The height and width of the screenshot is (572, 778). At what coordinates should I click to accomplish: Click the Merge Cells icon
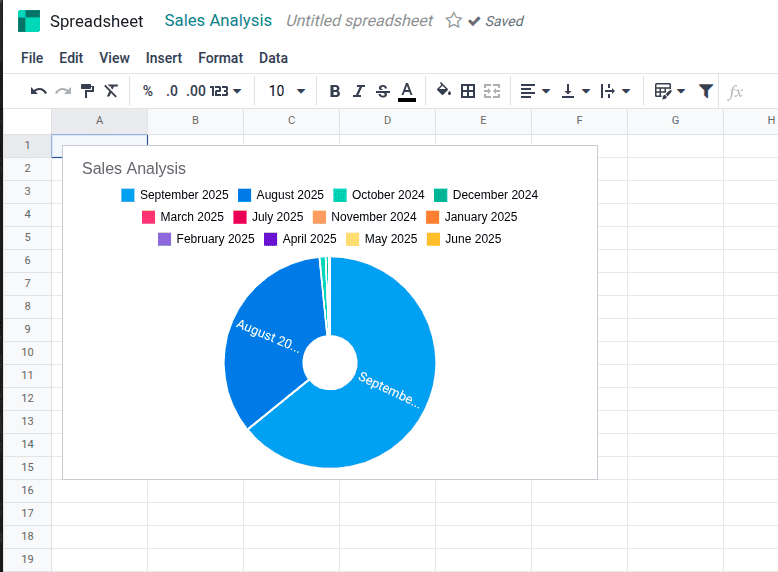(492, 91)
